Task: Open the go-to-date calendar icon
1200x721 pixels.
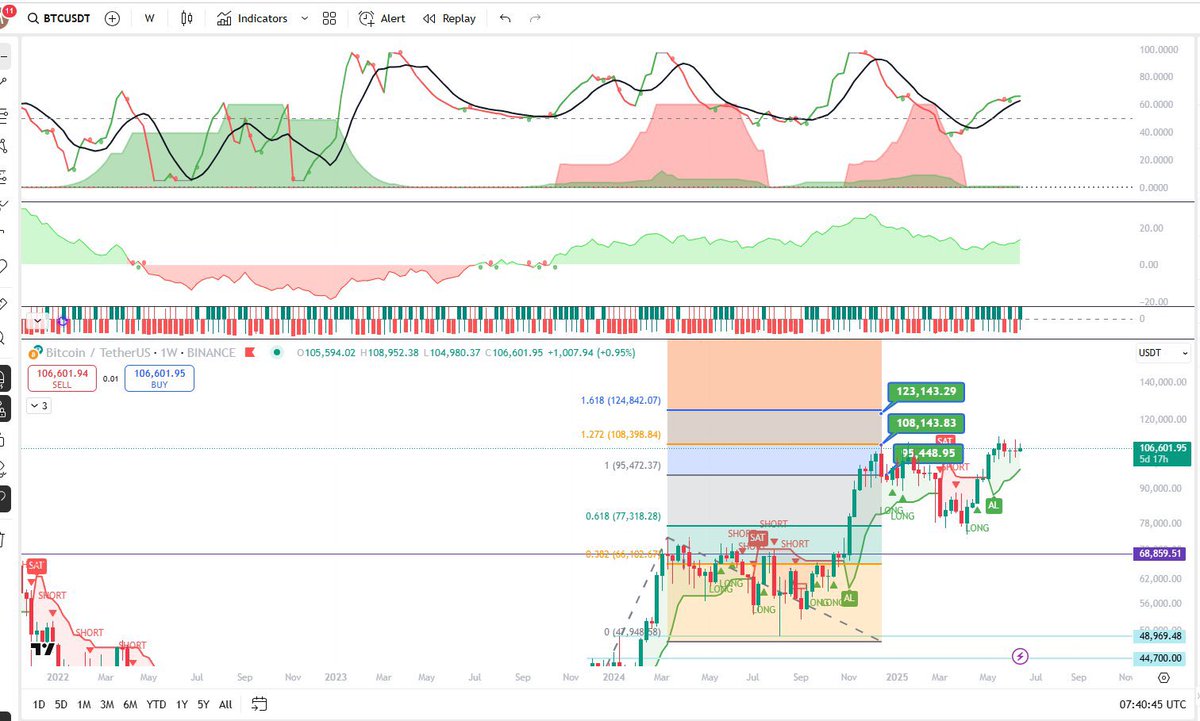Action: coord(259,704)
